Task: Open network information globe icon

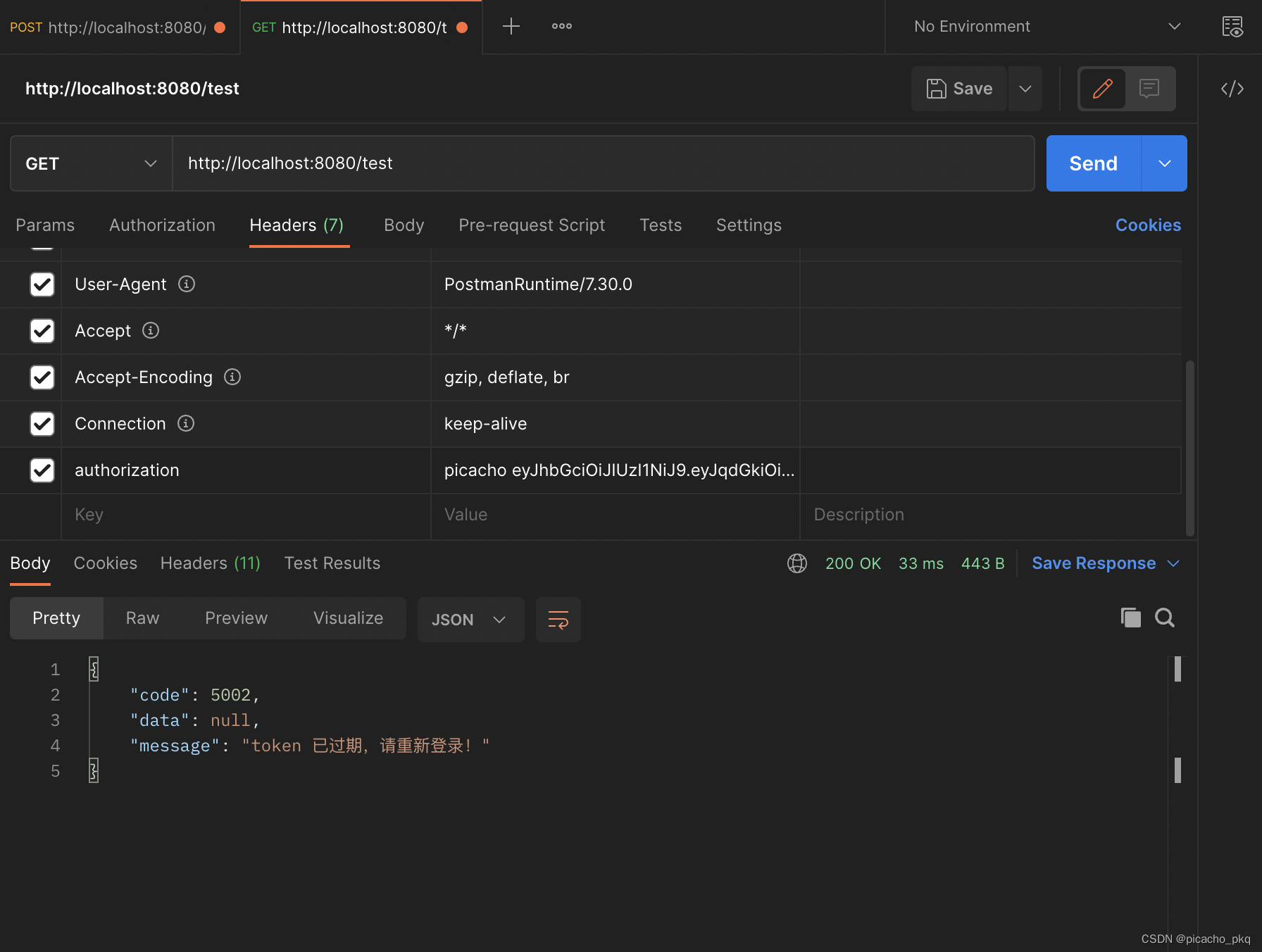Action: click(x=796, y=563)
